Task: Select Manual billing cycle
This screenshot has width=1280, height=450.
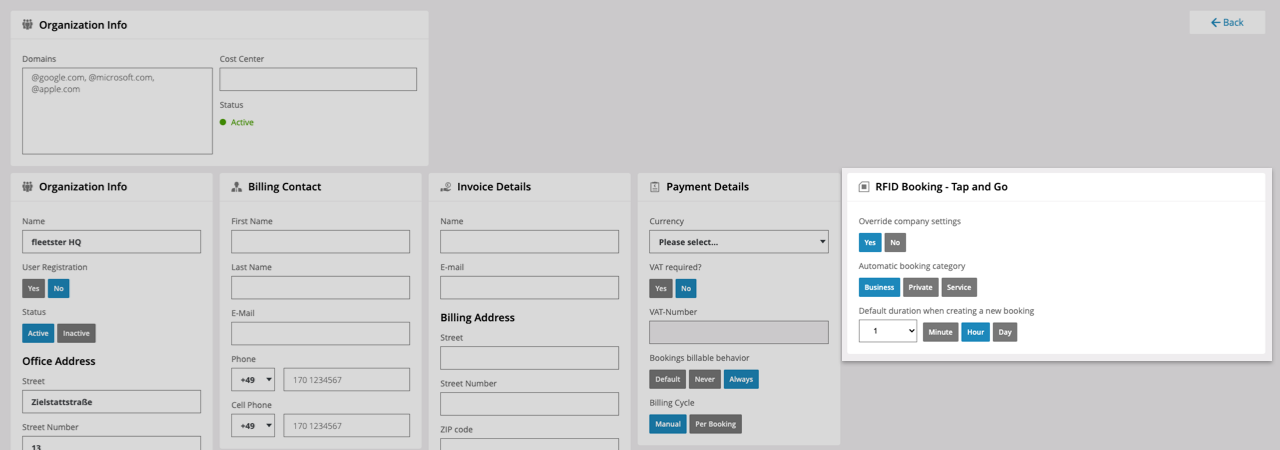Action: click(668, 424)
